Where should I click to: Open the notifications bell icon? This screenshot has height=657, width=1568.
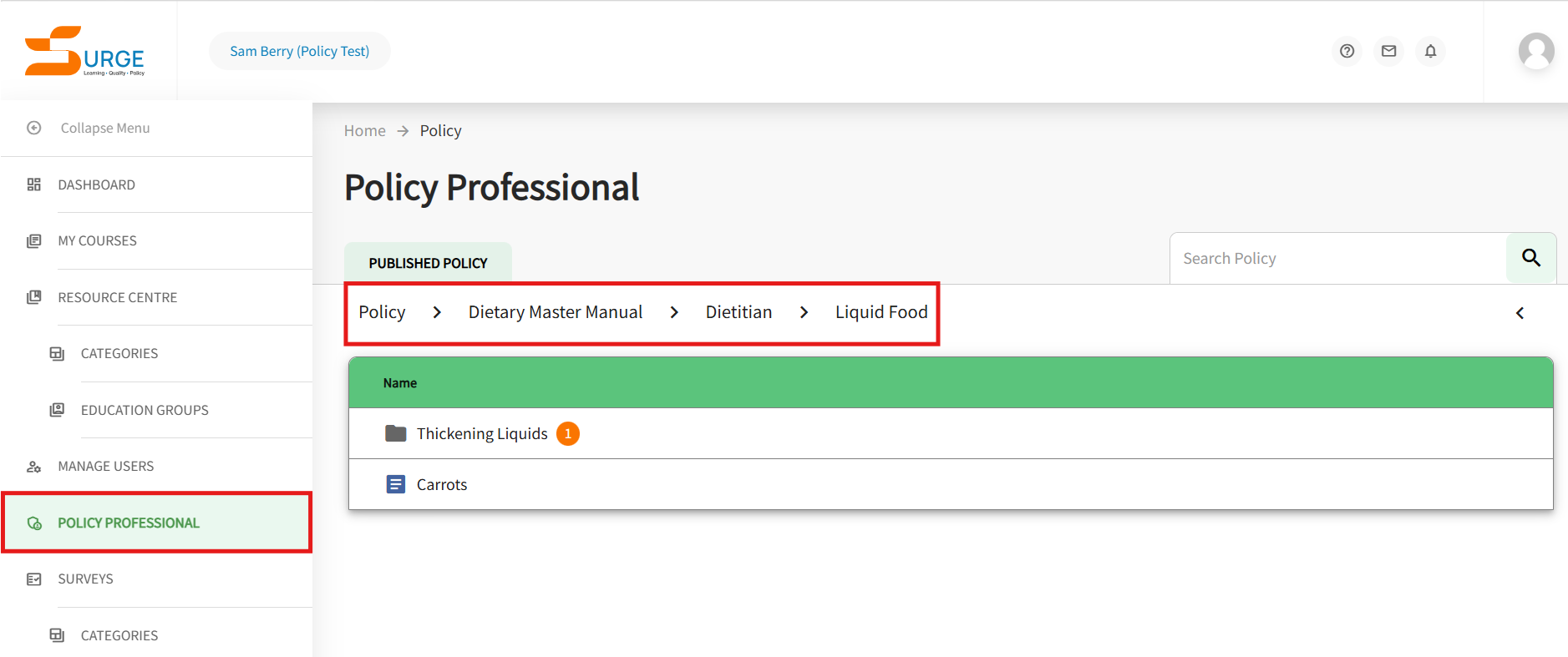click(1430, 51)
